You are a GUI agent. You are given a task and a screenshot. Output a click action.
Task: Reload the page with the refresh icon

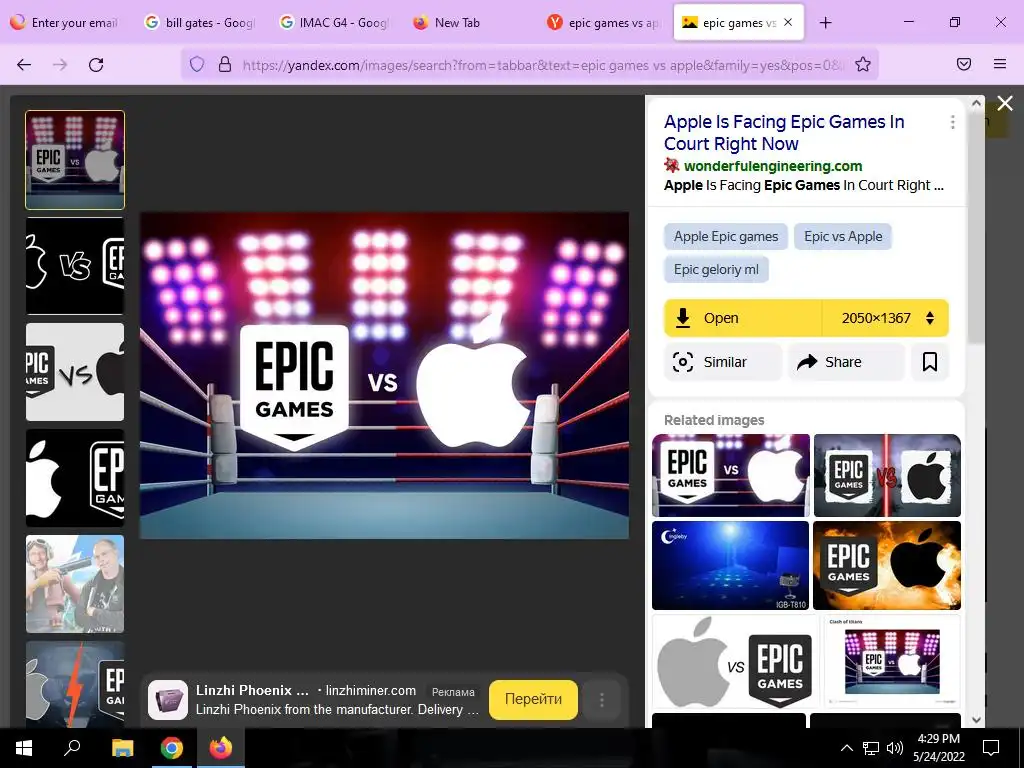pos(96,65)
